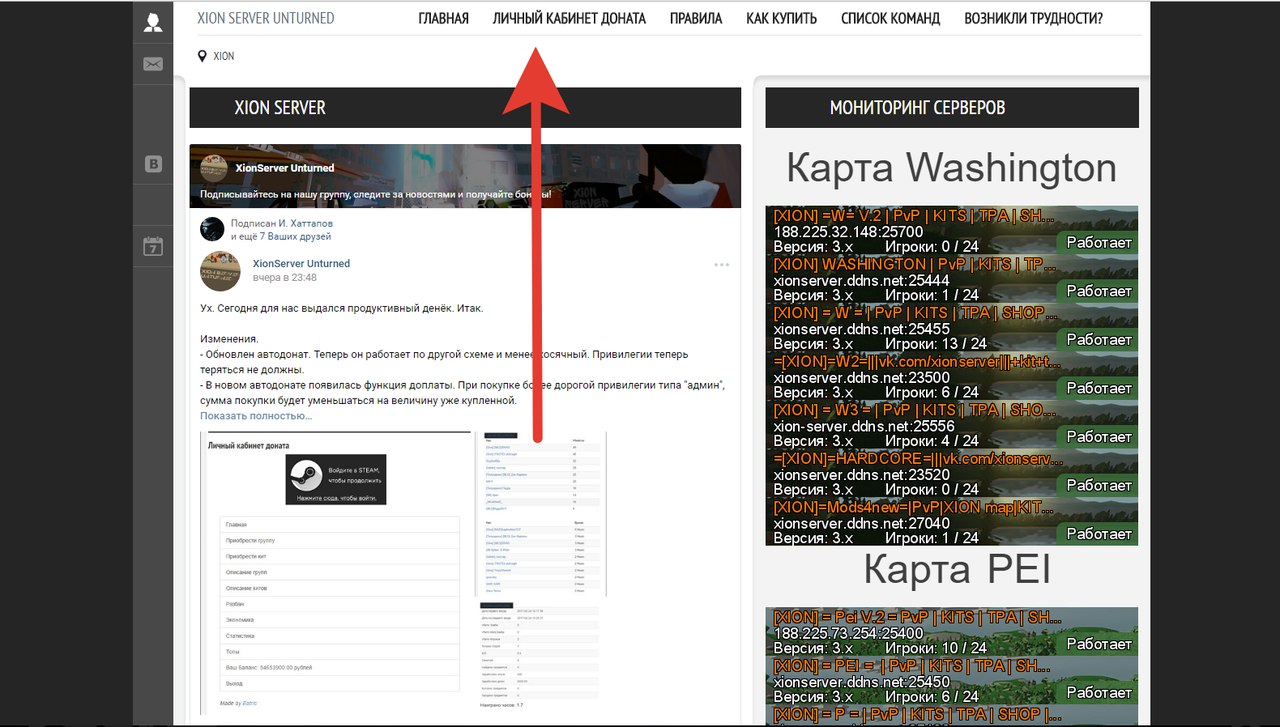Click Игроки: 13 / 24 player count
This screenshot has width=1280, height=727.
936,344
